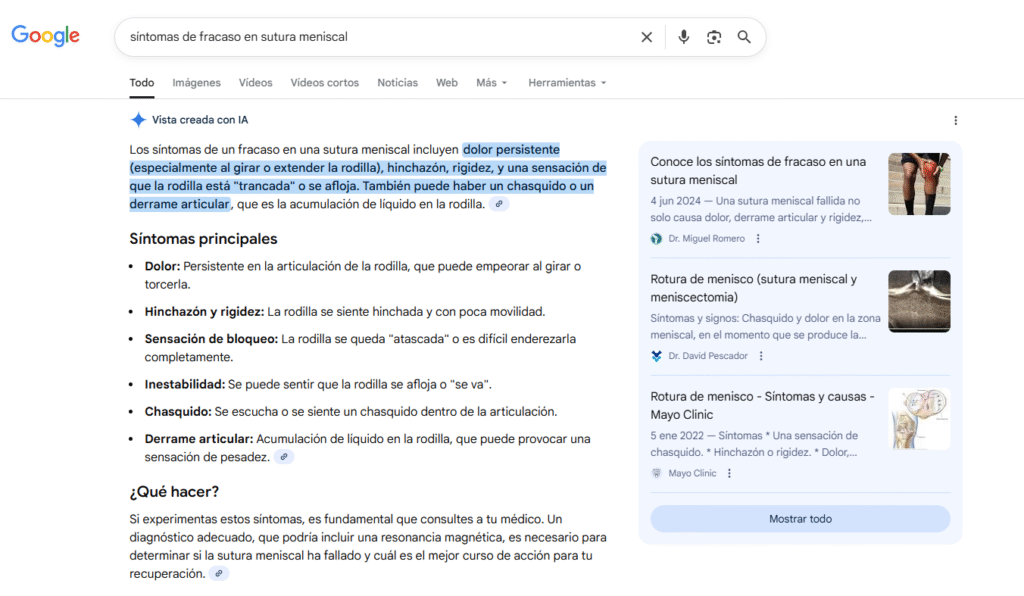Expand the source link icon after 'recuperación'

218,572
